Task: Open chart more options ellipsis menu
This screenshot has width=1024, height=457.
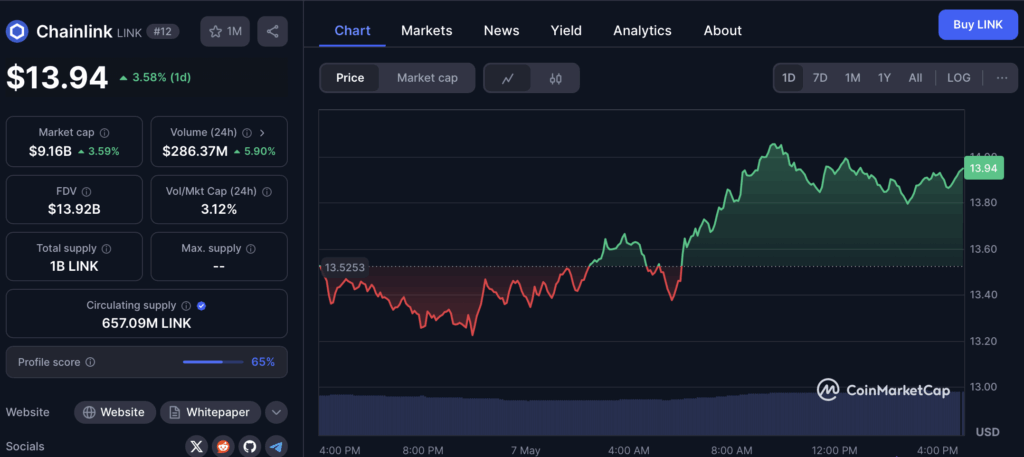Action: click(1002, 78)
